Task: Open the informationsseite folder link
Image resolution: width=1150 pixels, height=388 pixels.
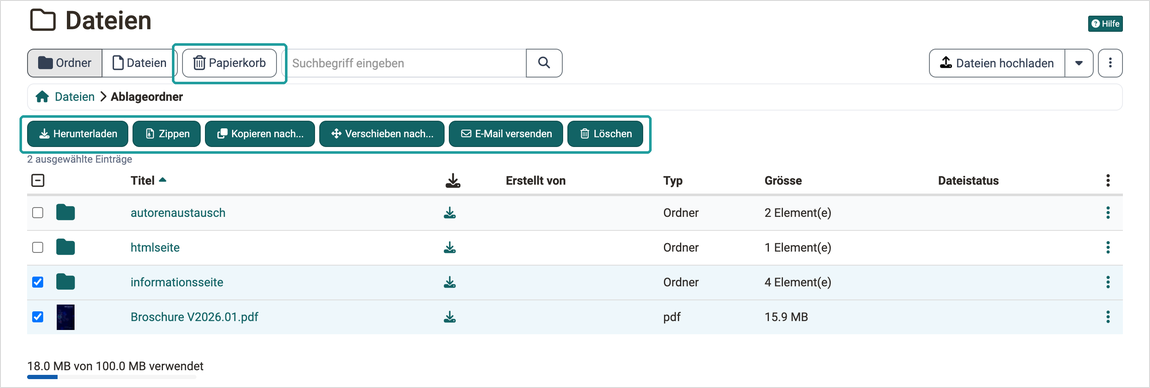Action: (177, 282)
